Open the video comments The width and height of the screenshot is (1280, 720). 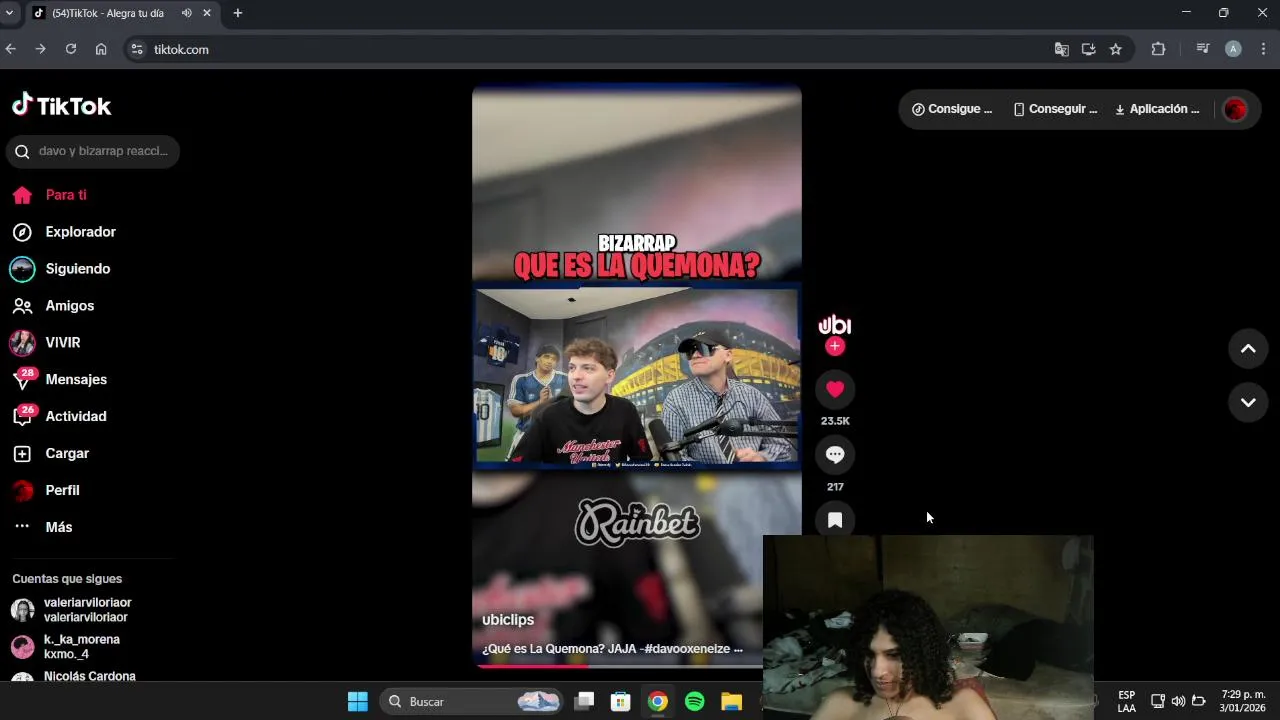point(835,455)
